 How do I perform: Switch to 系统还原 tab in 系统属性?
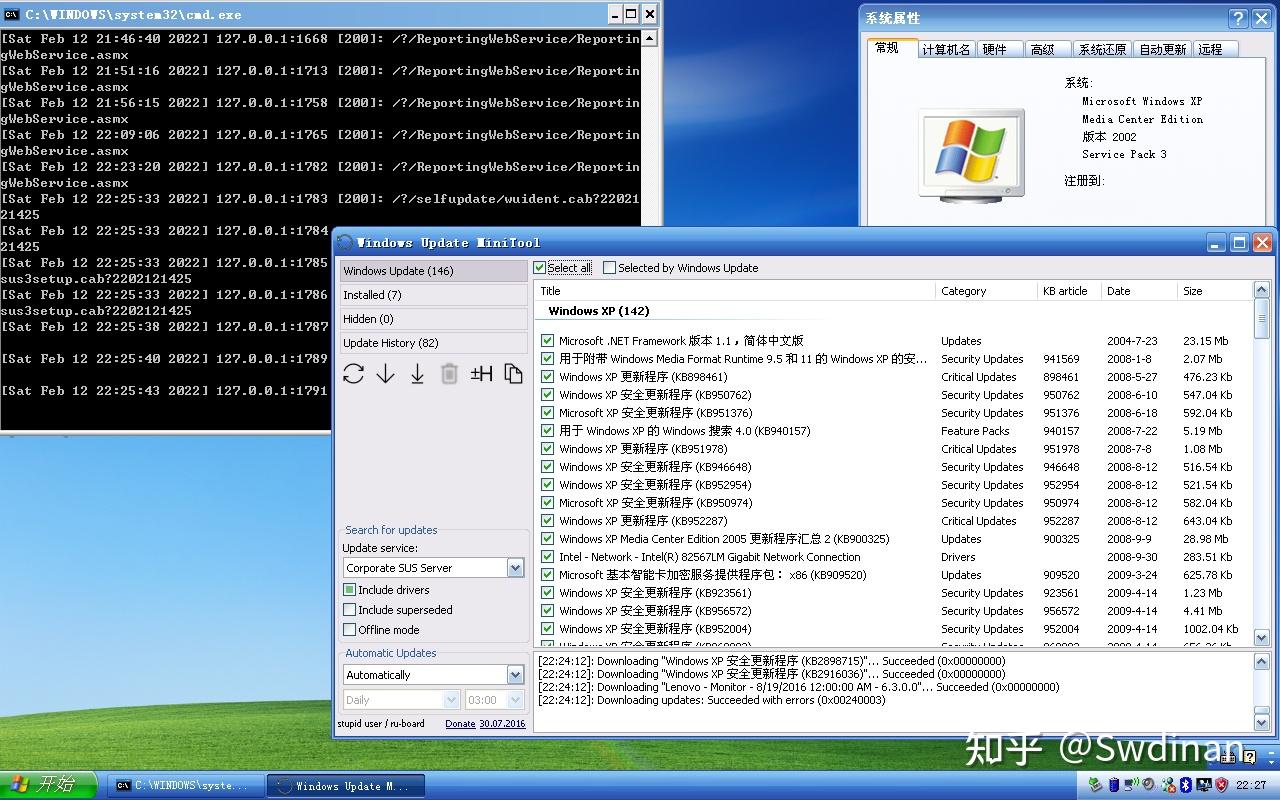point(1103,49)
